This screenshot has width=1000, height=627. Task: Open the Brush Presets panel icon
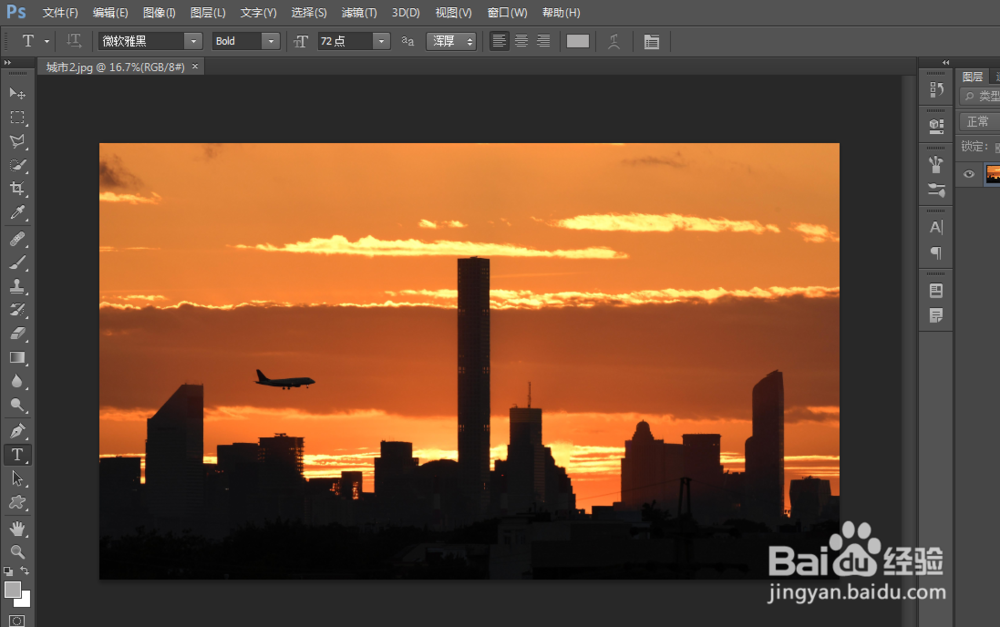point(936,189)
